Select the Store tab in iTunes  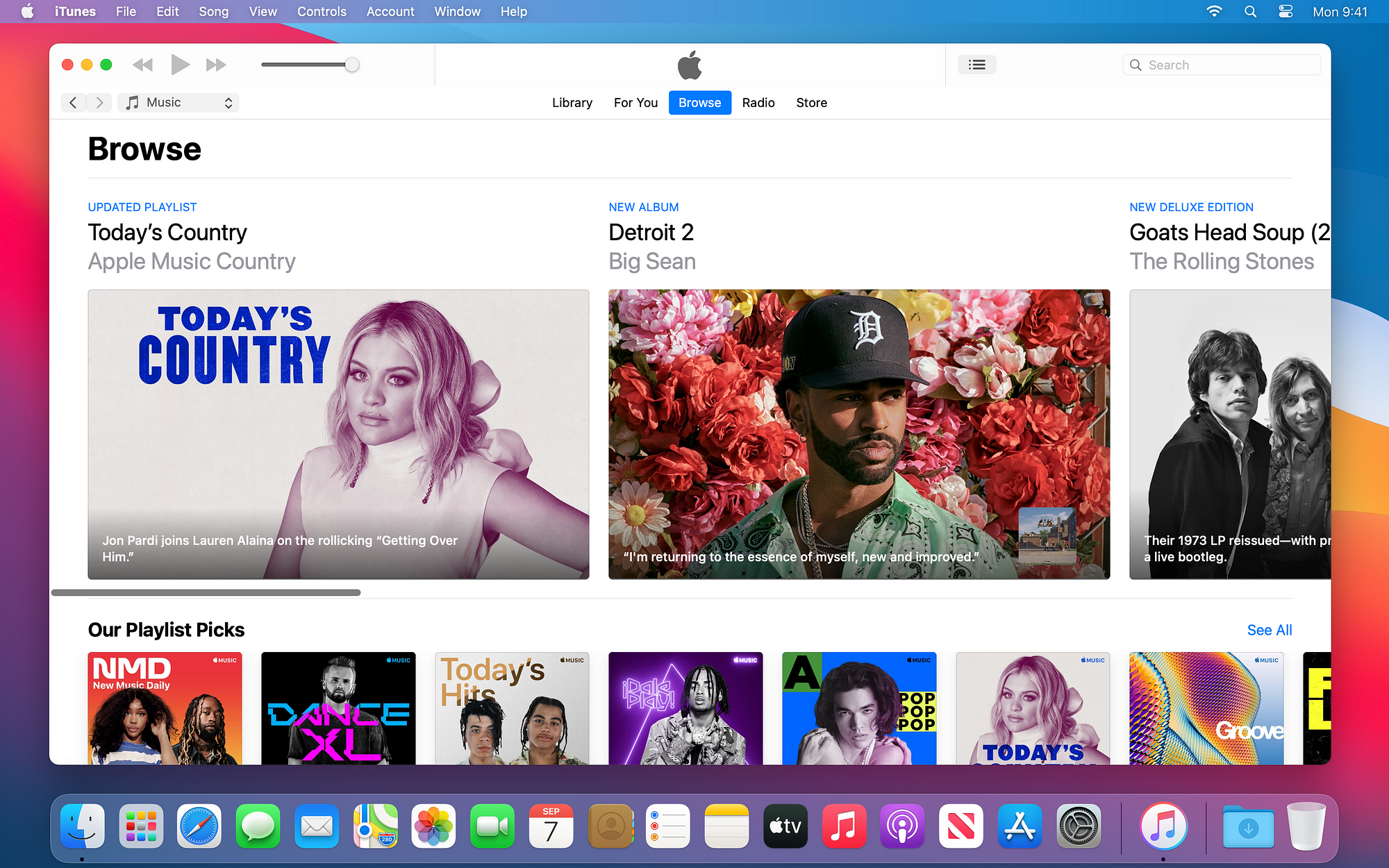pos(811,102)
